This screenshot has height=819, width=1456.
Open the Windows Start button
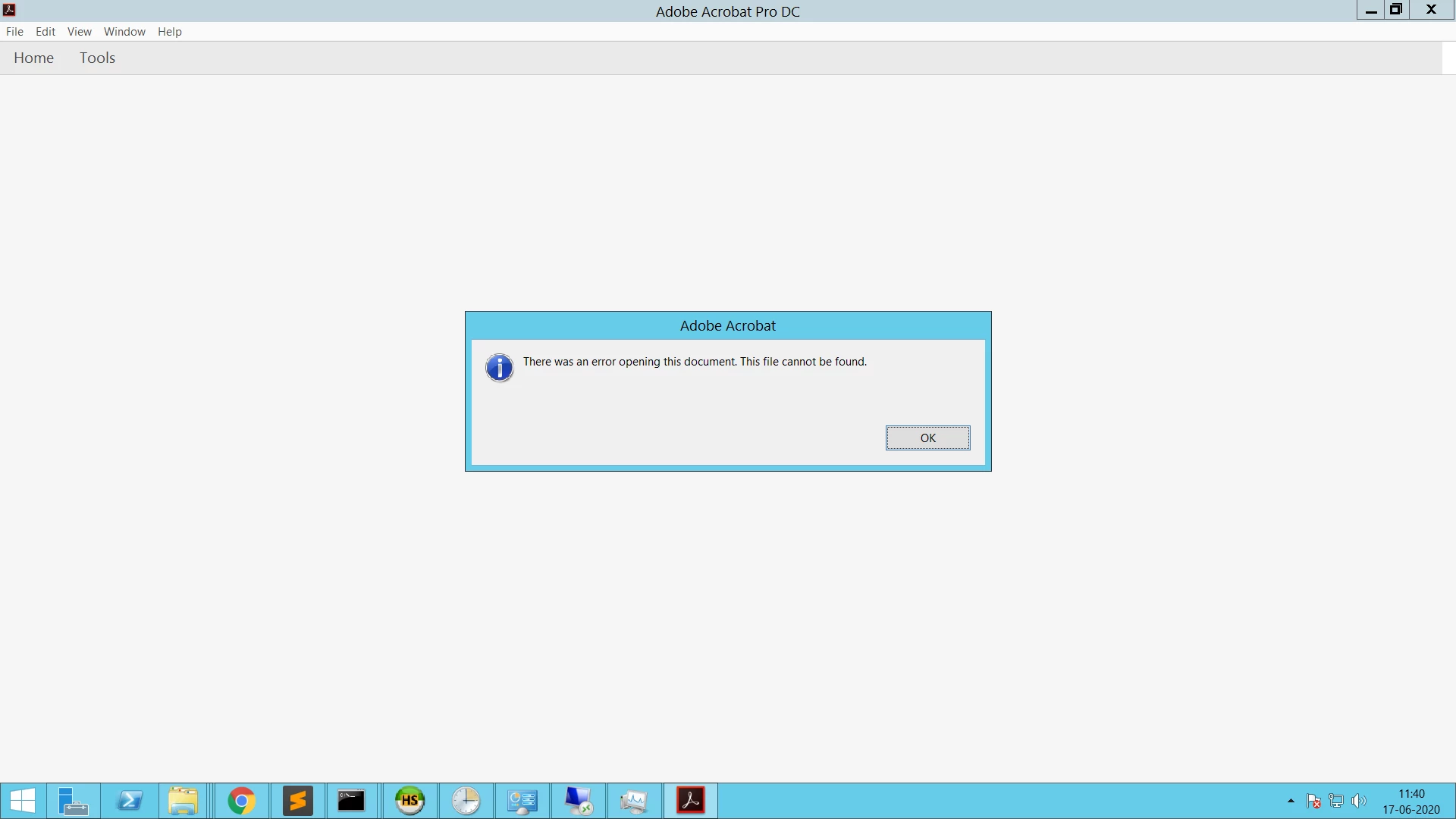click(x=23, y=801)
